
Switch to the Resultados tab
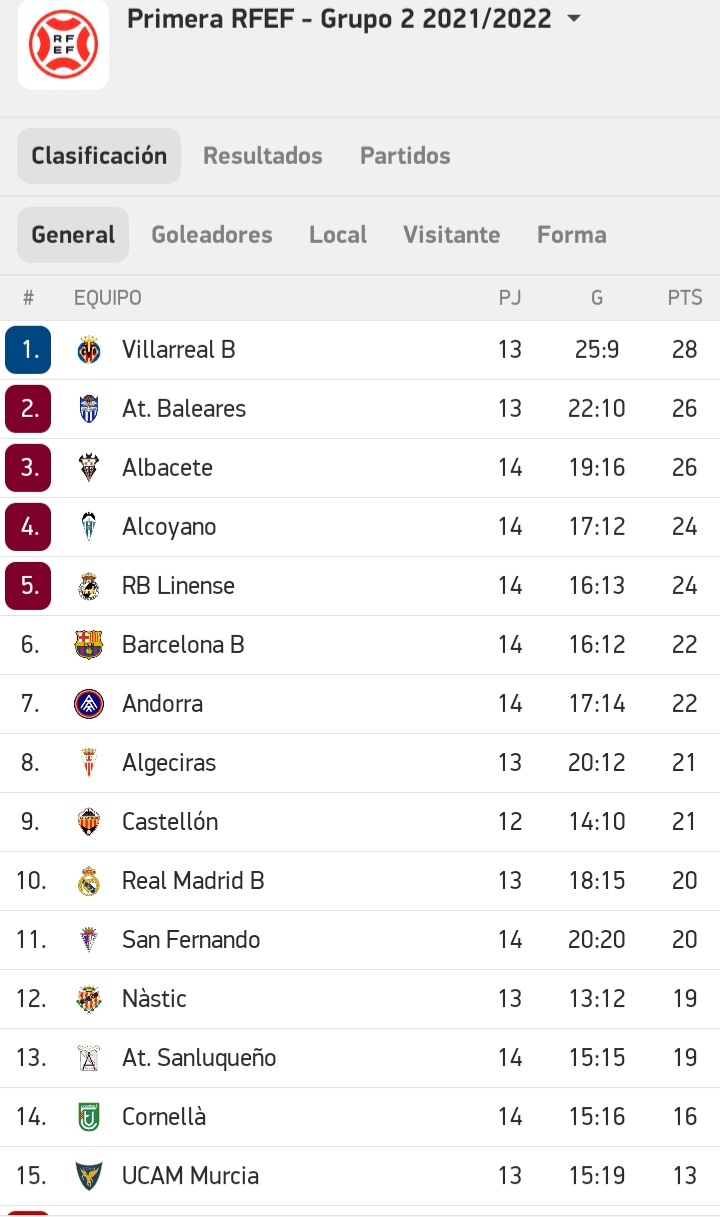(x=263, y=156)
